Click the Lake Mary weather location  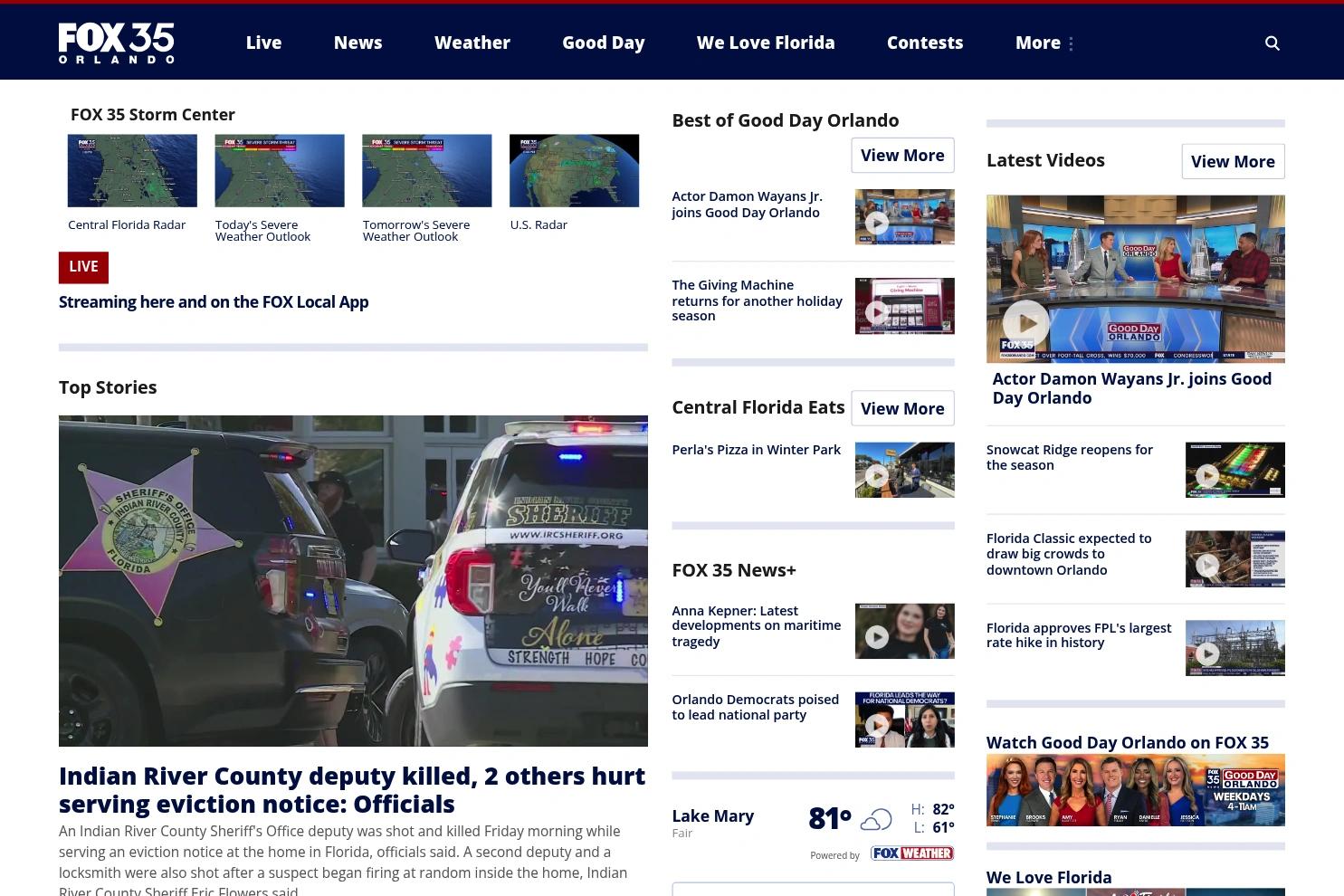712,816
